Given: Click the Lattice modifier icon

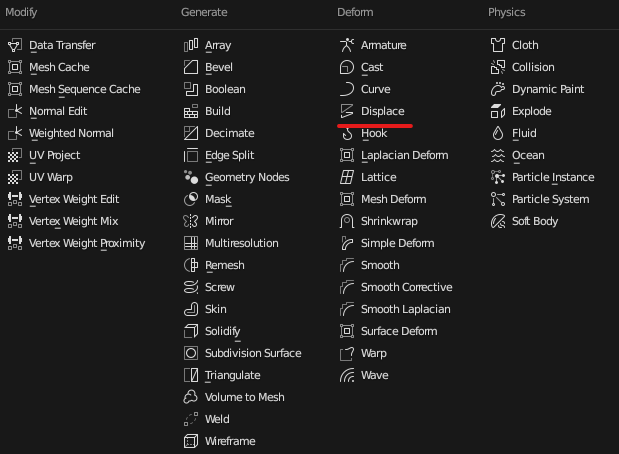Looking at the screenshot, I should coord(347,177).
